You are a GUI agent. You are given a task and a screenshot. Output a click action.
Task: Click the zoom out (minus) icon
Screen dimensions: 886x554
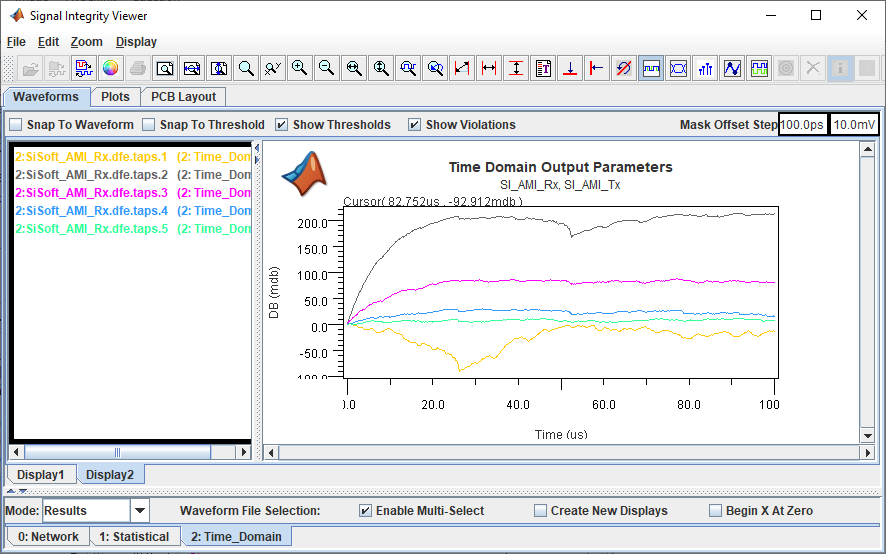click(326, 69)
